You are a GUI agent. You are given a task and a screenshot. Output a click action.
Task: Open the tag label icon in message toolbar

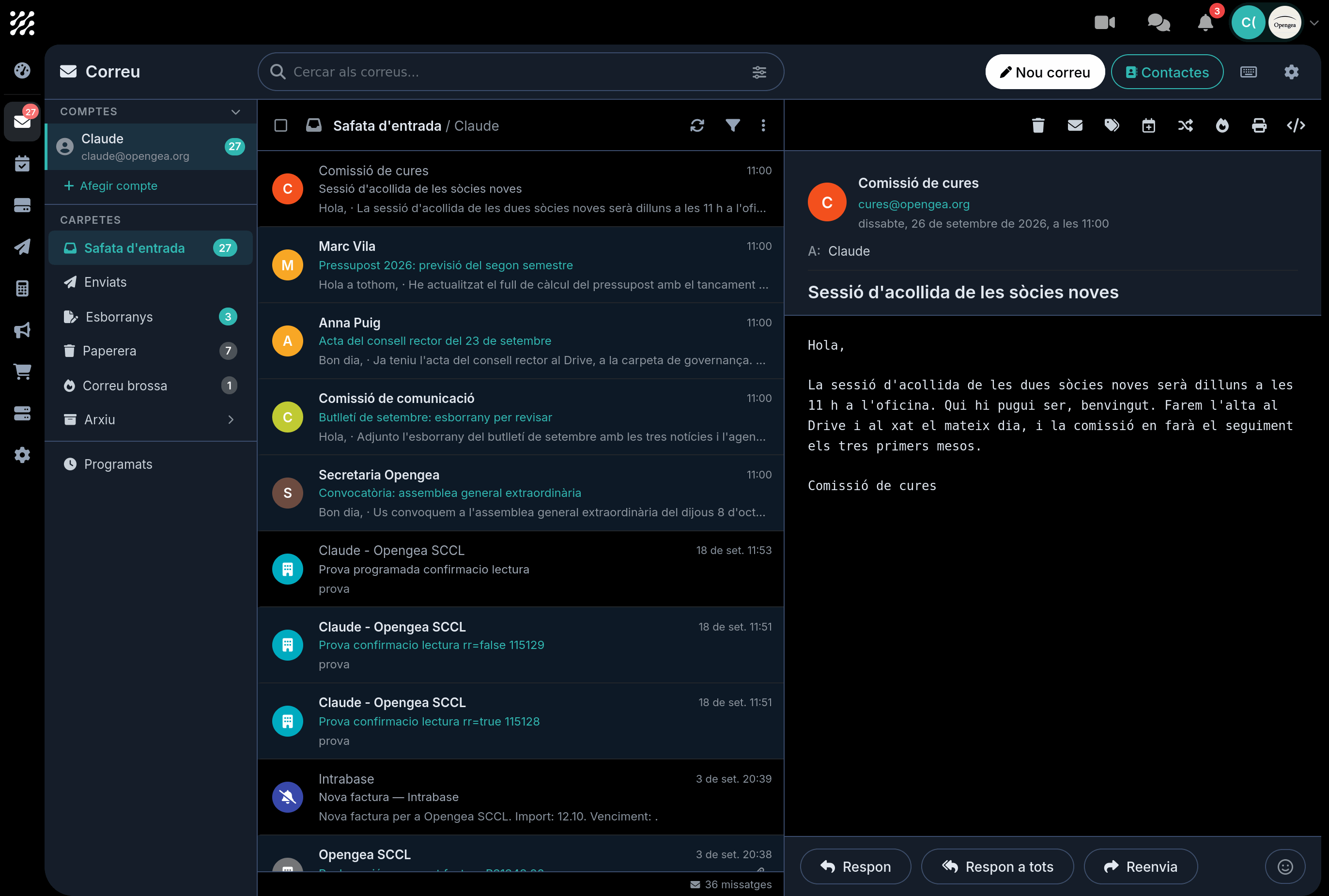point(1112,125)
